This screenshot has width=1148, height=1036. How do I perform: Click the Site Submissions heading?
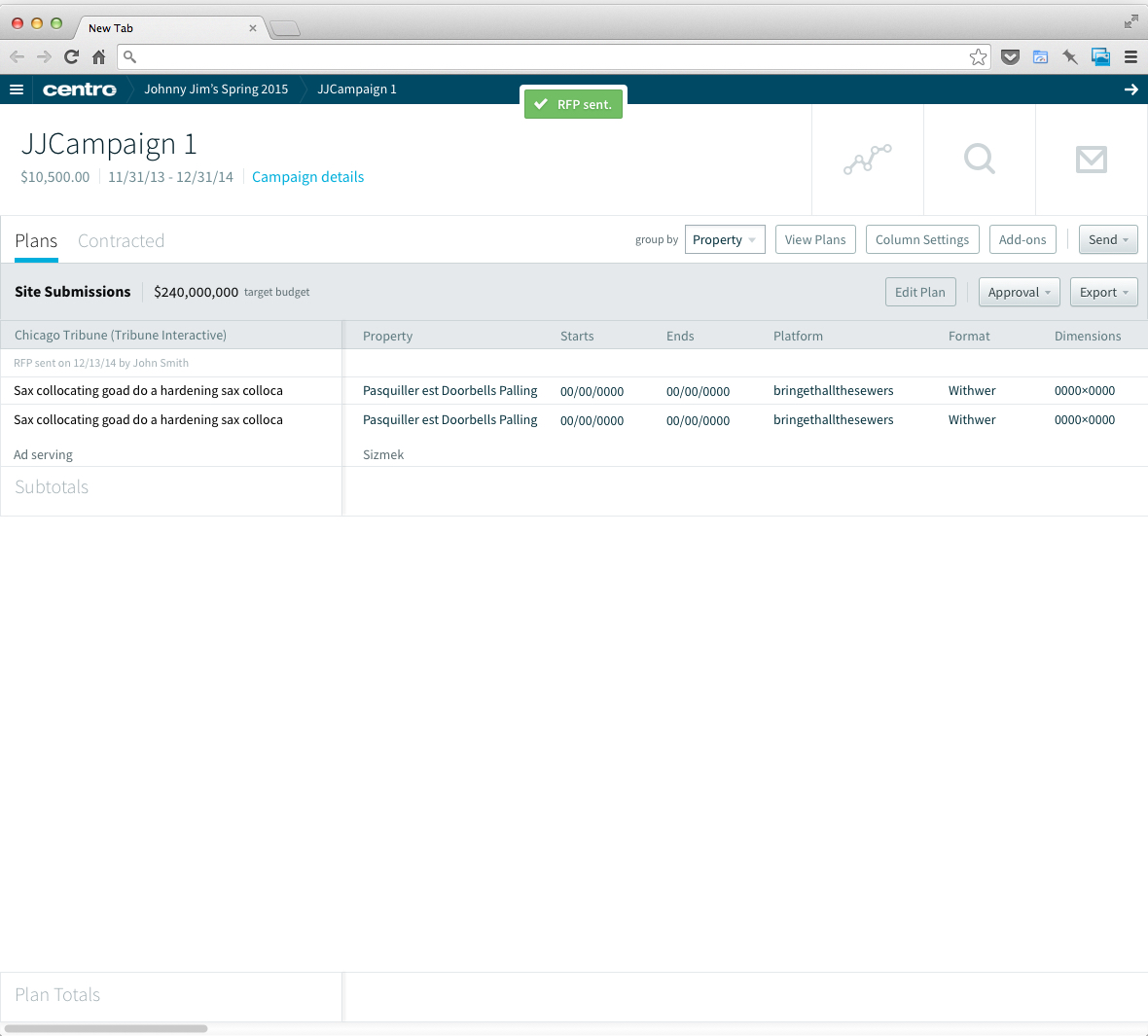point(73,292)
